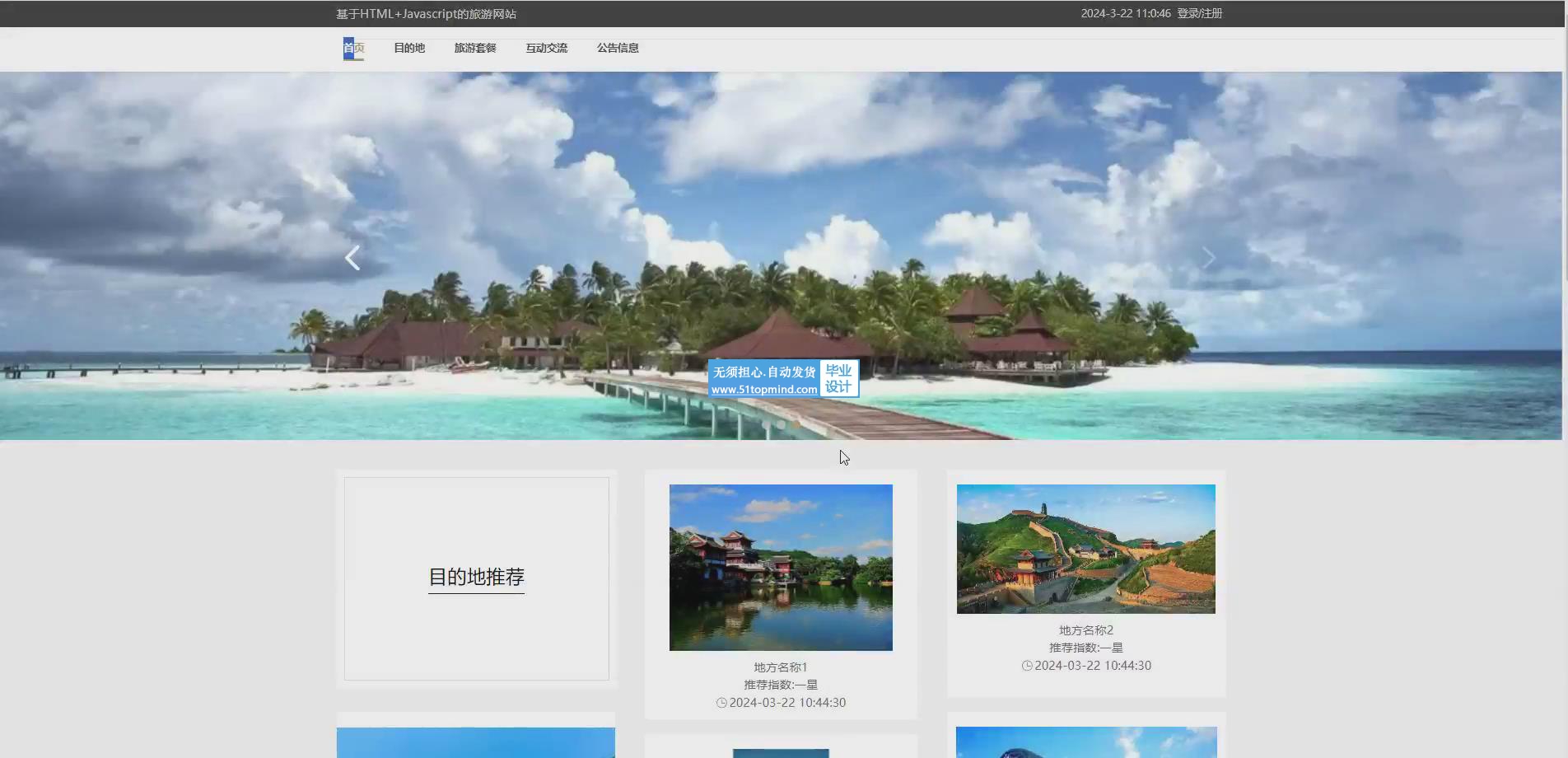Go to the 旅游套餐 menu item
The image size is (1568, 758).
click(475, 48)
